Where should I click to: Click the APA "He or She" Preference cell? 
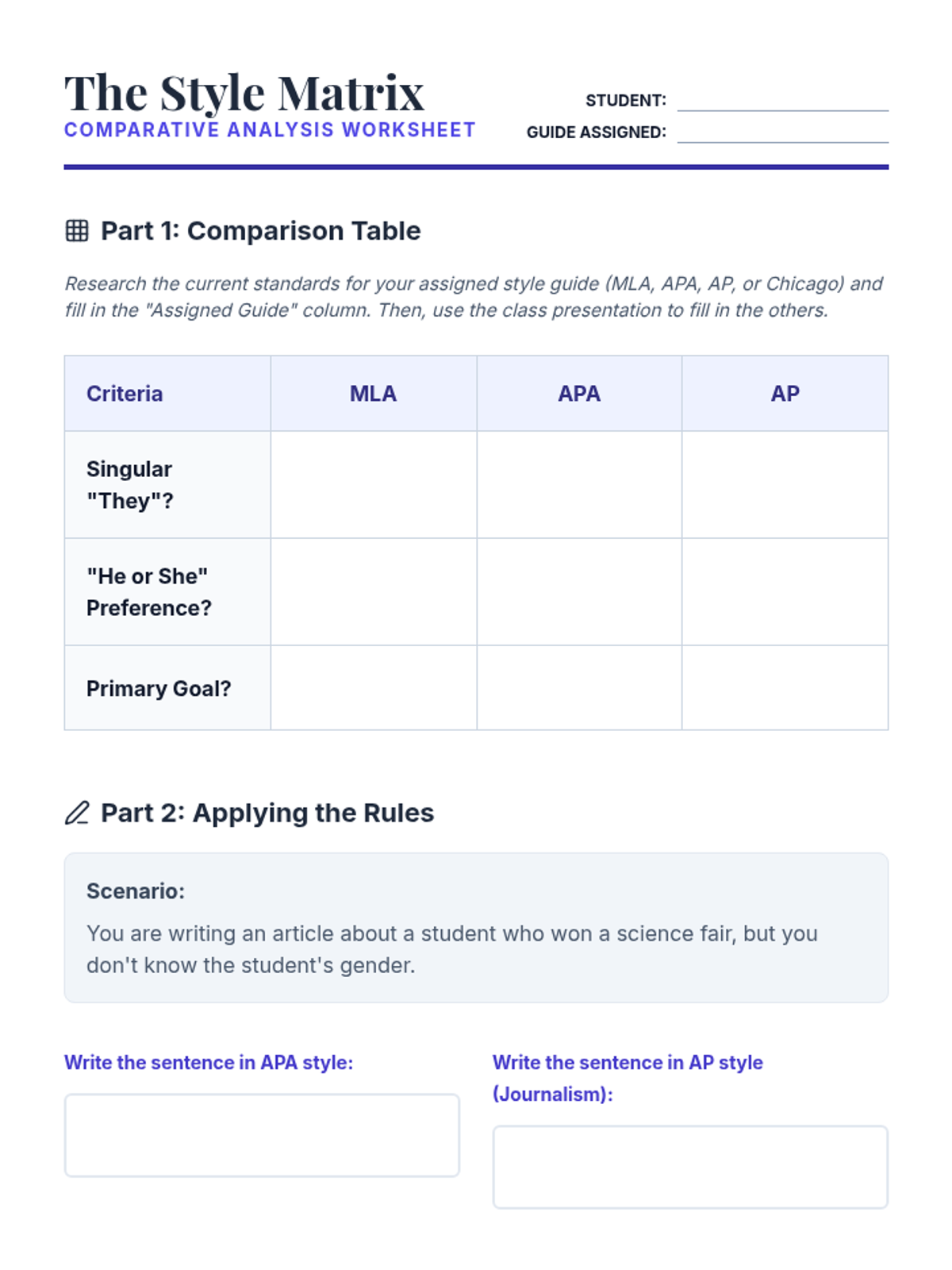(x=579, y=592)
